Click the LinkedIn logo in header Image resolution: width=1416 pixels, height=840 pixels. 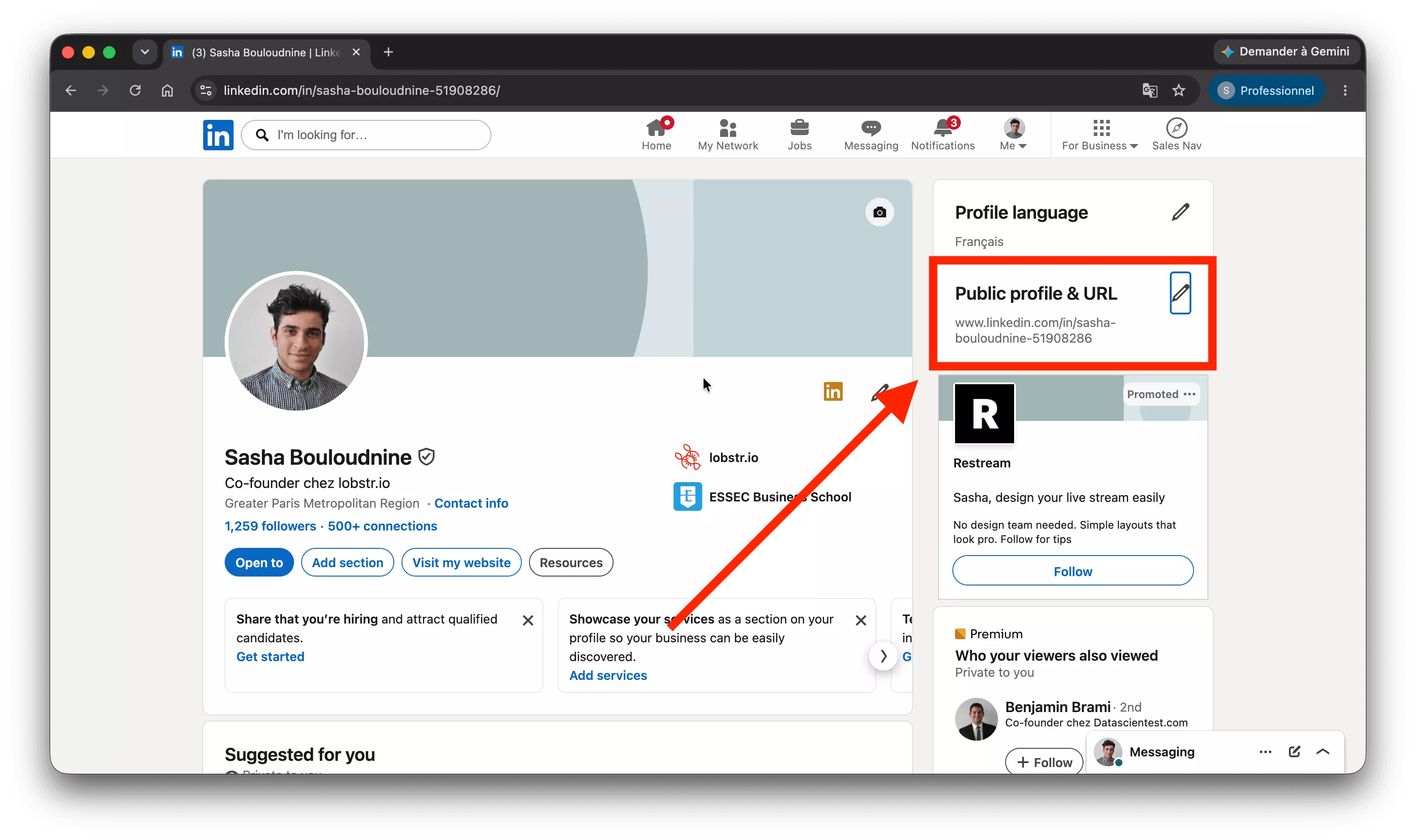[218, 135]
